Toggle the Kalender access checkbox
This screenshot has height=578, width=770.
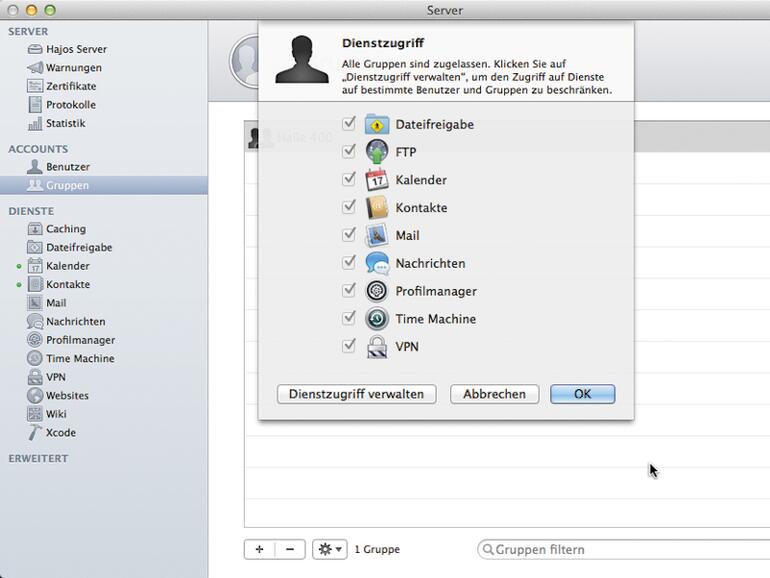349,179
